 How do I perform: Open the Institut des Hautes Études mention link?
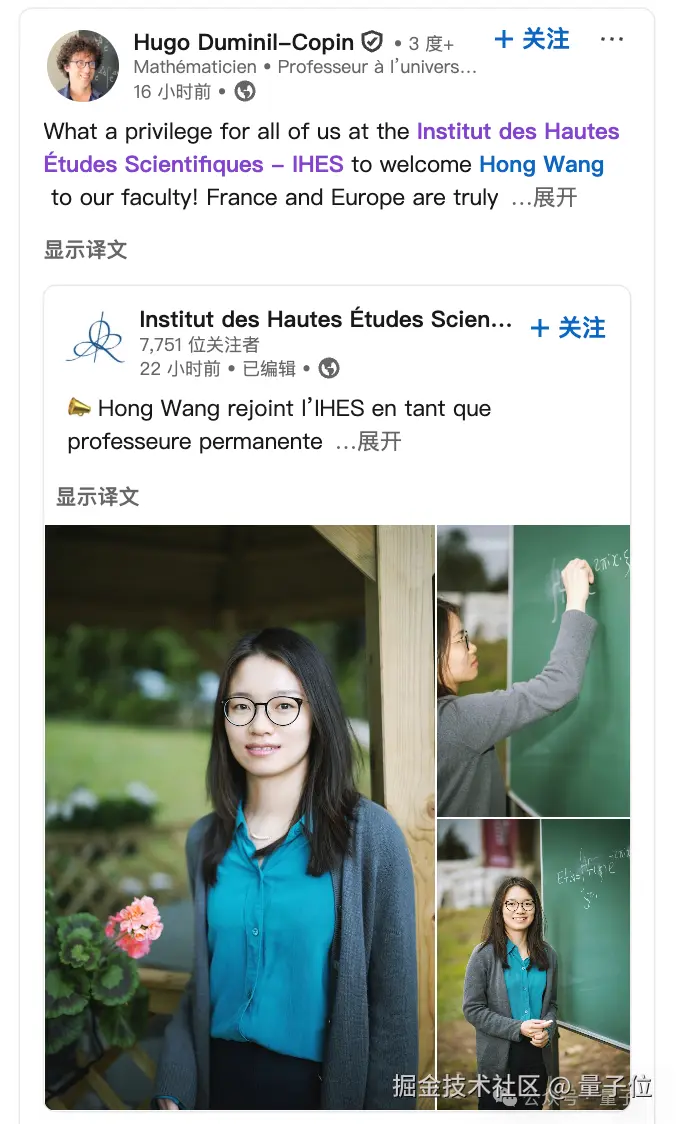(x=331, y=148)
